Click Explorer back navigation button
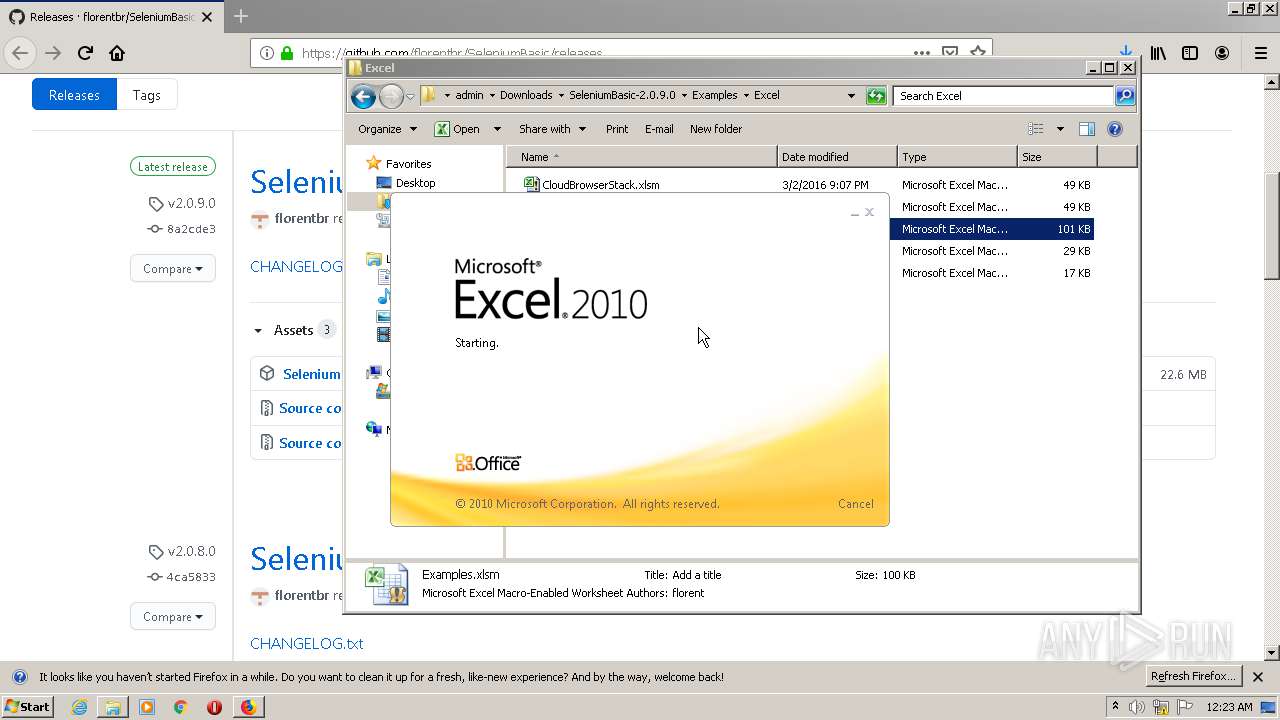 coord(363,96)
